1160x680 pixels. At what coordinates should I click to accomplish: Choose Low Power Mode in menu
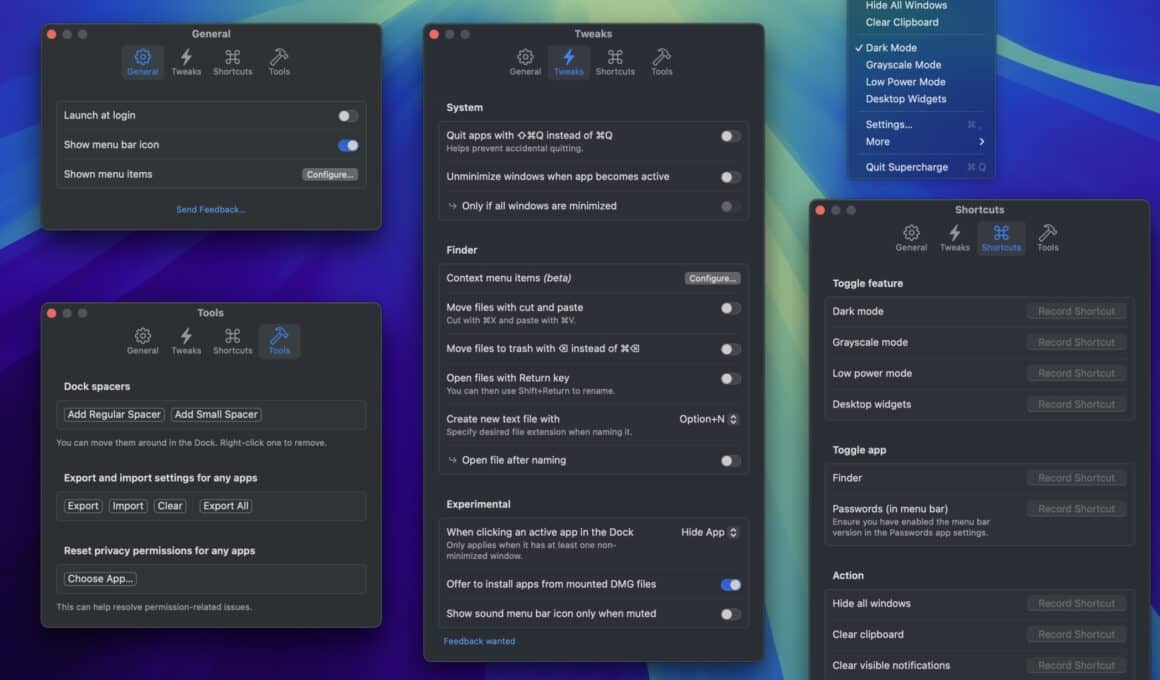click(922, 81)
